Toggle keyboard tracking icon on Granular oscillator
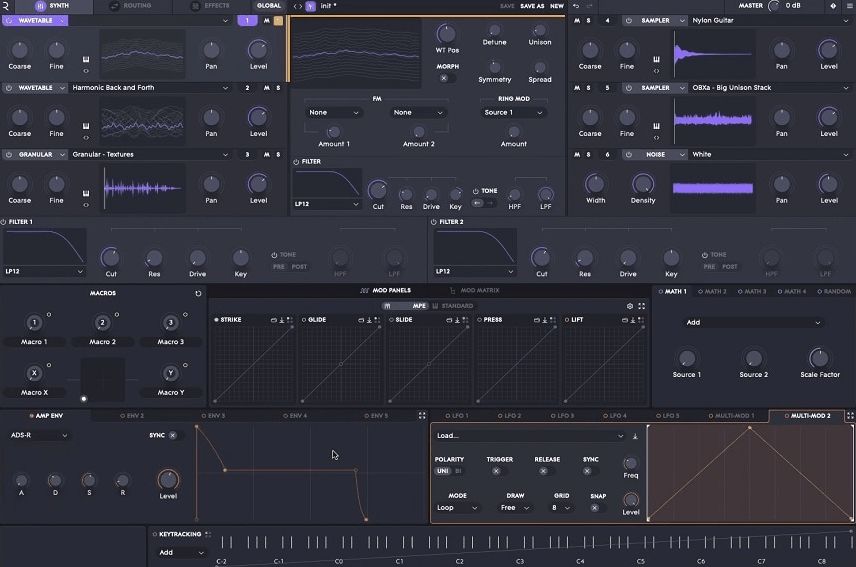Screen dimensions: 856x567 point(86,193)
